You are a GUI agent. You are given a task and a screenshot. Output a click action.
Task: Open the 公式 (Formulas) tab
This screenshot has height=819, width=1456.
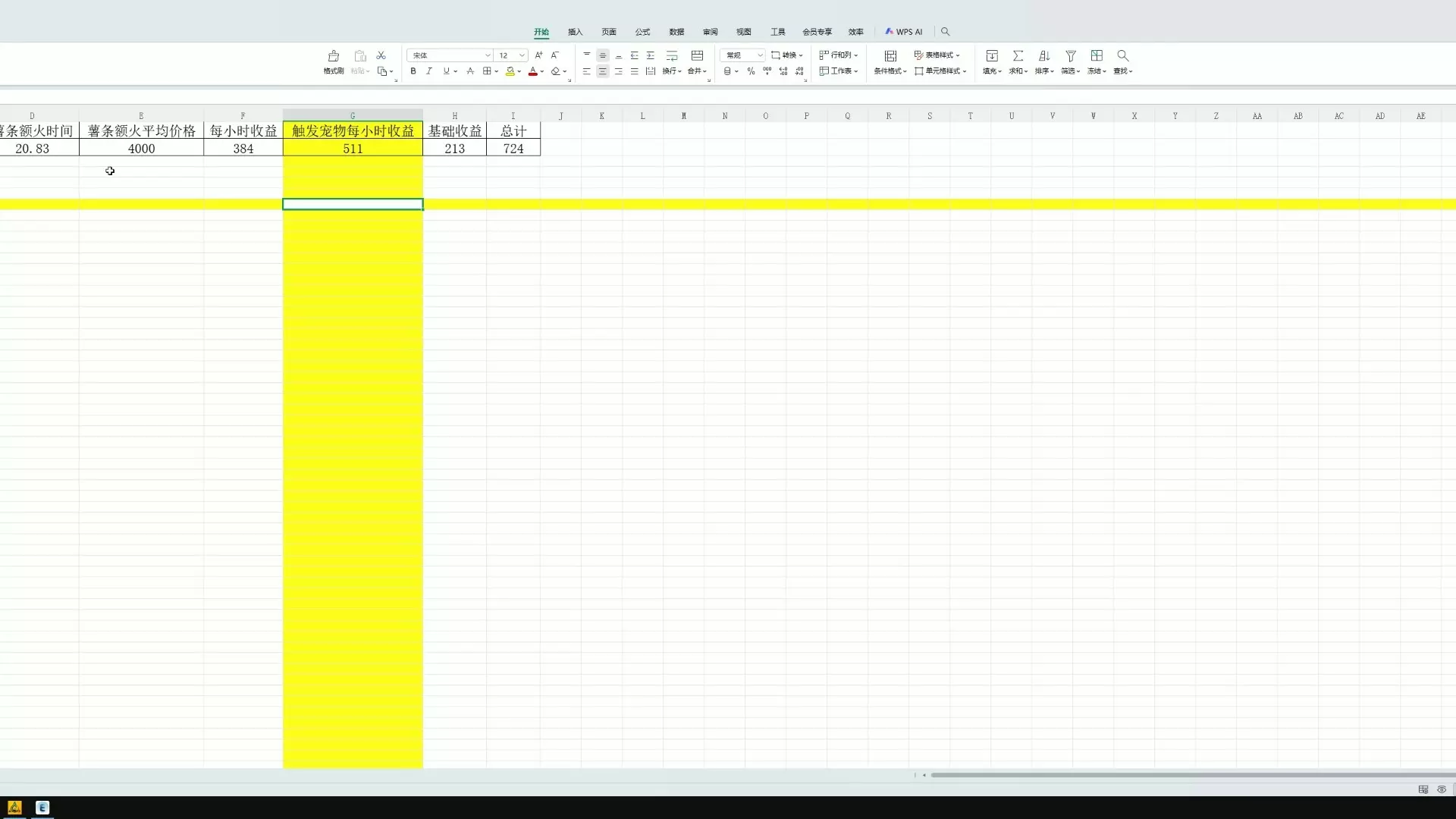click(x=642, y=32)
